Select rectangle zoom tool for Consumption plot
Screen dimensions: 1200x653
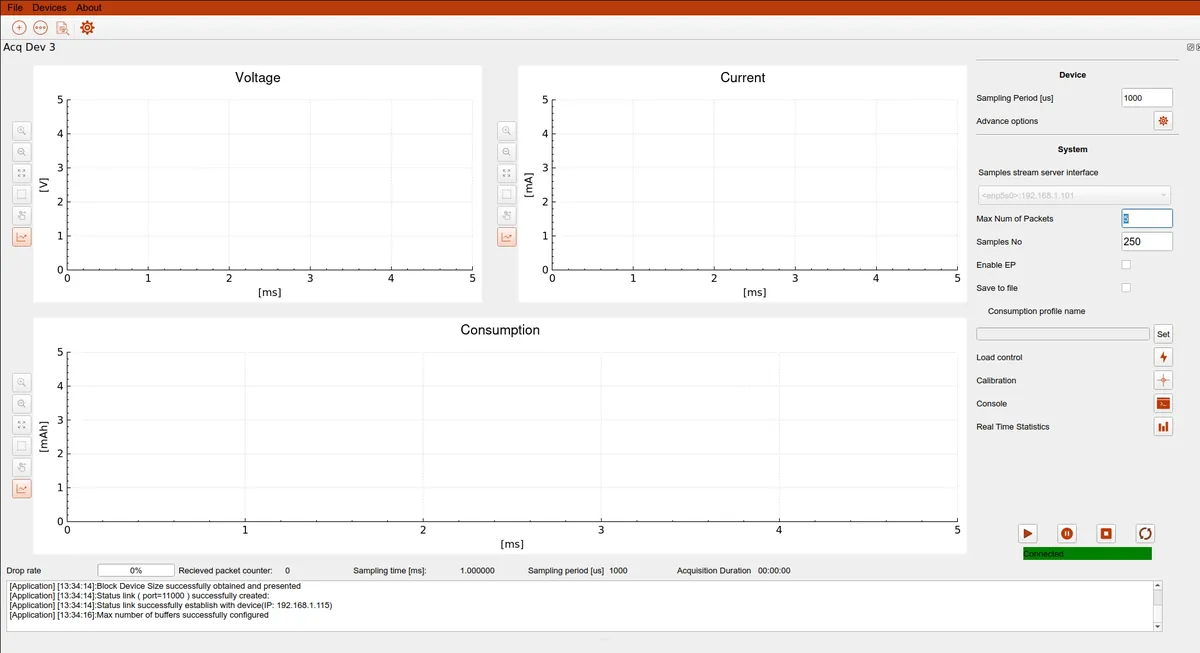[x=22, y=446]
